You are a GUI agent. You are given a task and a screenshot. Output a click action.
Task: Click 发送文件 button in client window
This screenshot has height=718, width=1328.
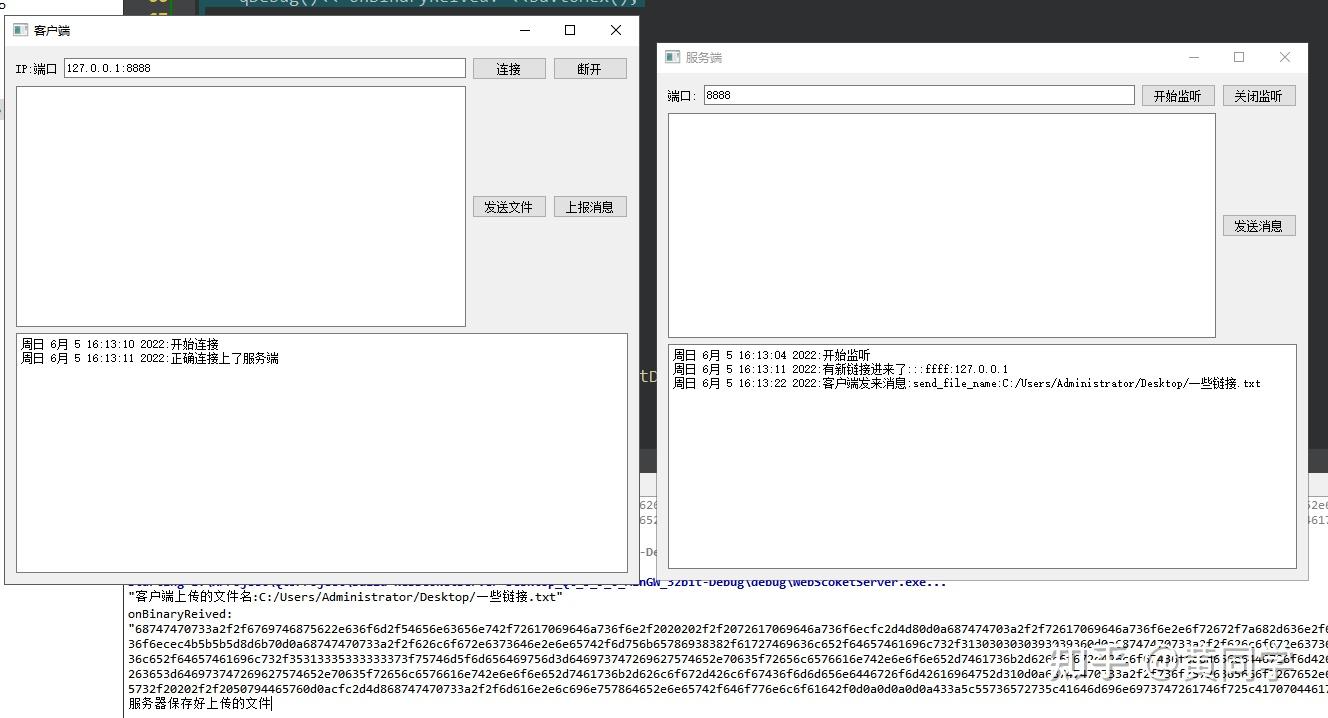[509, 207]
